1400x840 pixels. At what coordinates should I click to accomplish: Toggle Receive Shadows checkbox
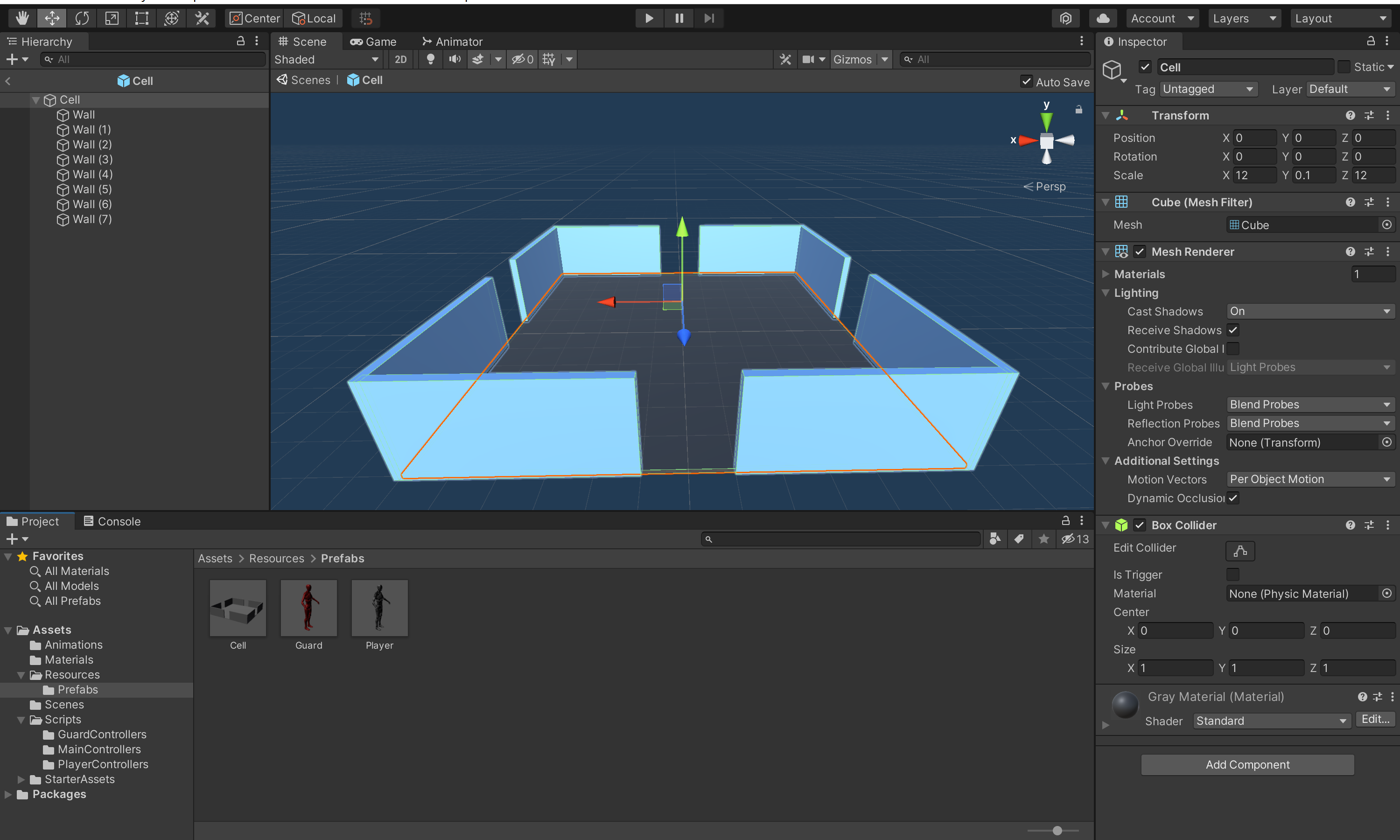click(x=1233, y=330)
